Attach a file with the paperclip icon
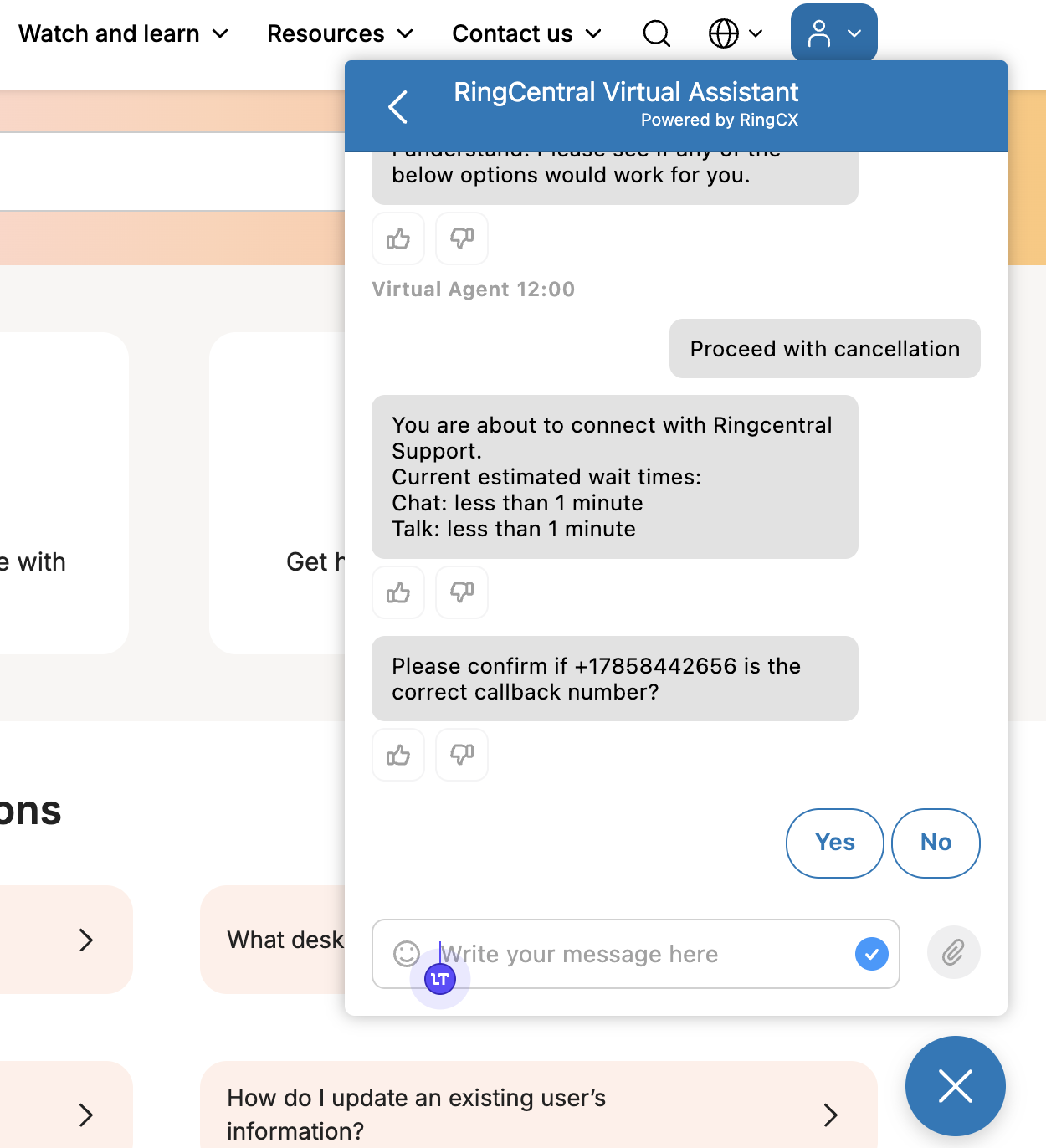This screenshot has width=1046, height=1148. [x=954, y=952]
